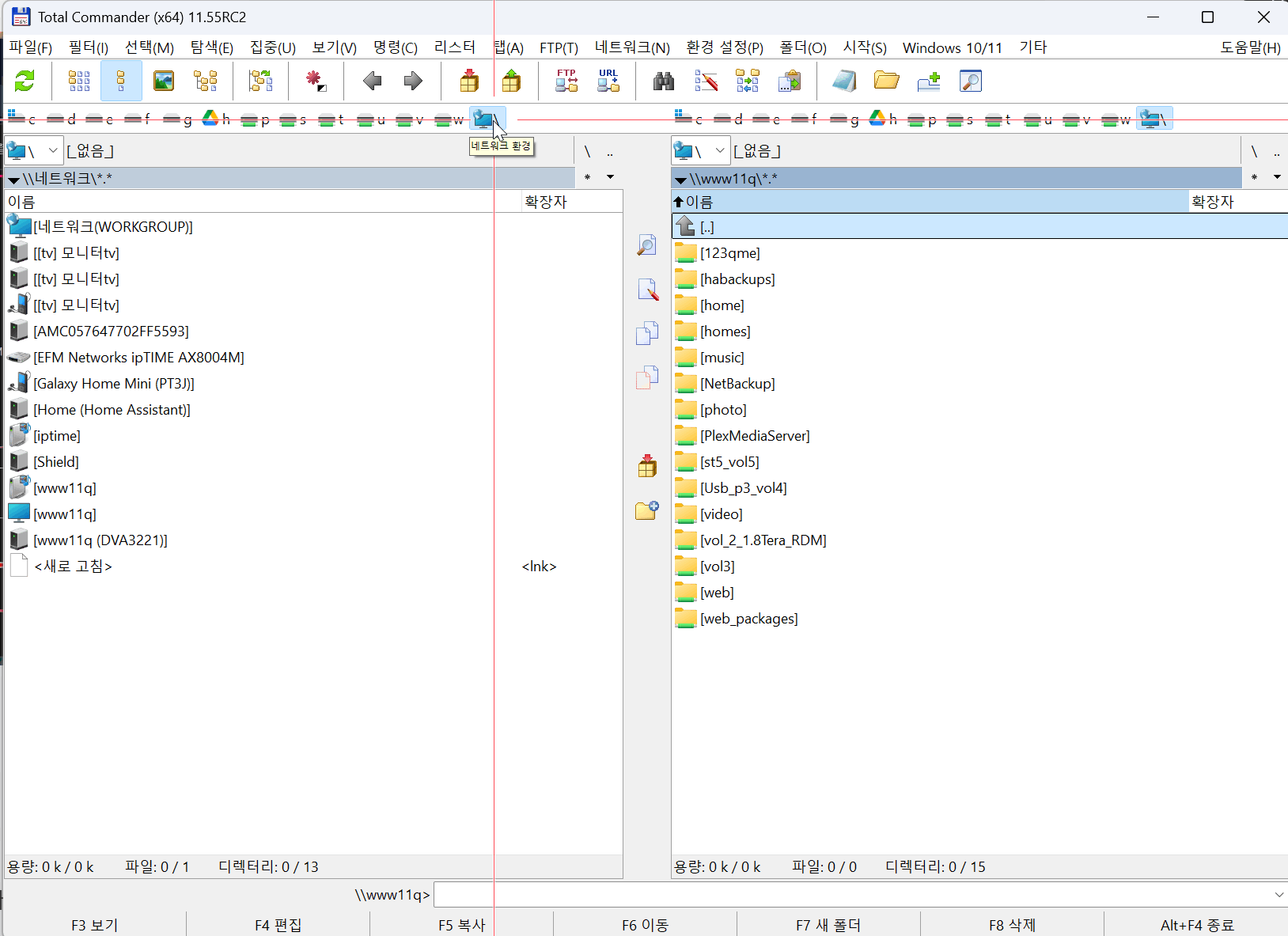Open the 환경 설정(P) menu
Viewport: 1288px width, 936px height.
[725, 47]
